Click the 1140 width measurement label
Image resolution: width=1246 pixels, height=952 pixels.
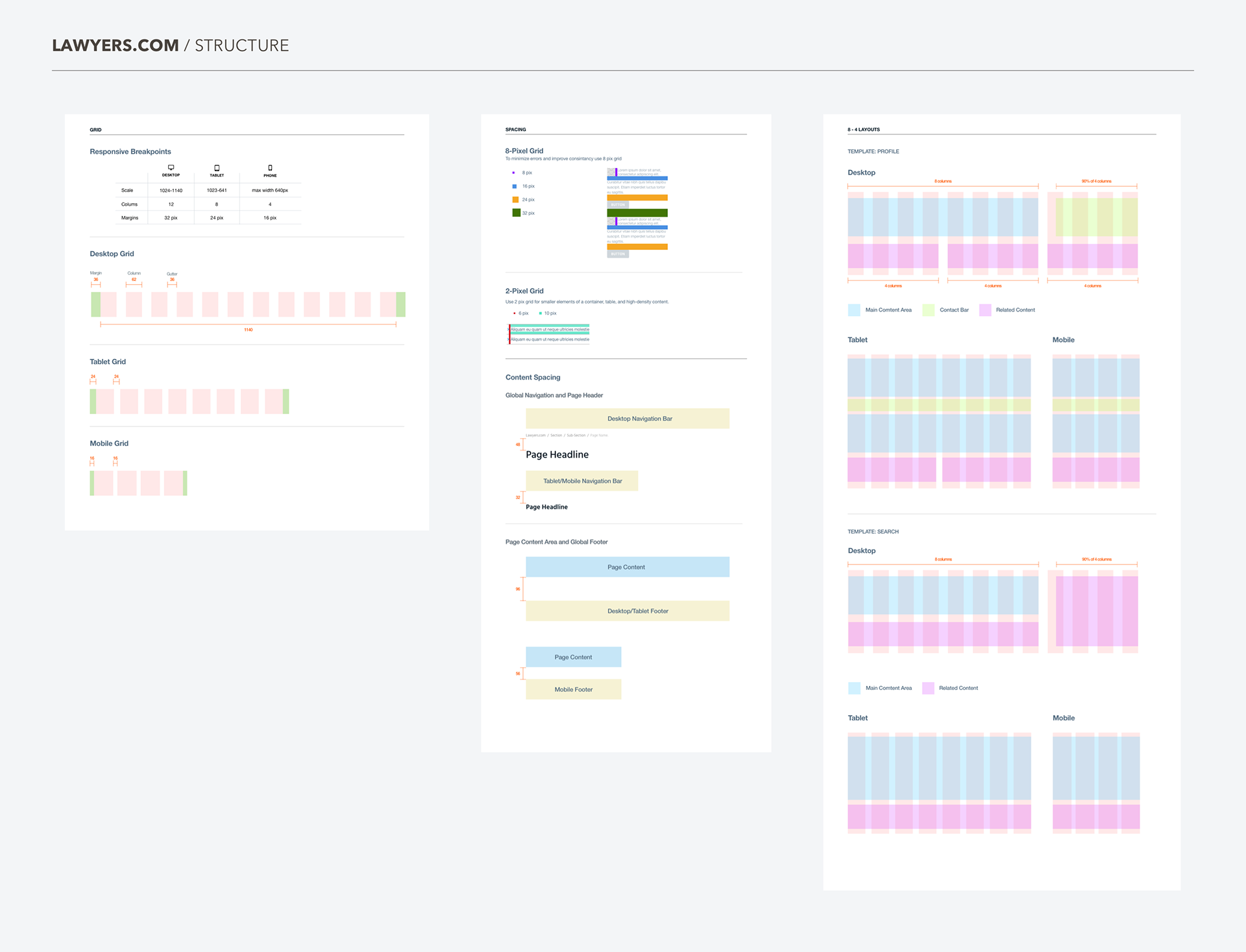tap(248, 330)
